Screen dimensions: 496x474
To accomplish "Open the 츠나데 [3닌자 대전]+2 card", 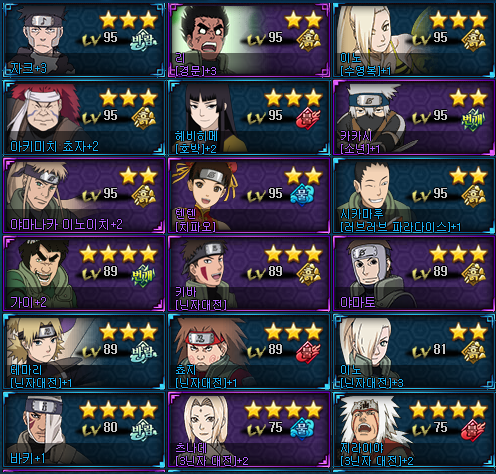I will coord(249,429).
